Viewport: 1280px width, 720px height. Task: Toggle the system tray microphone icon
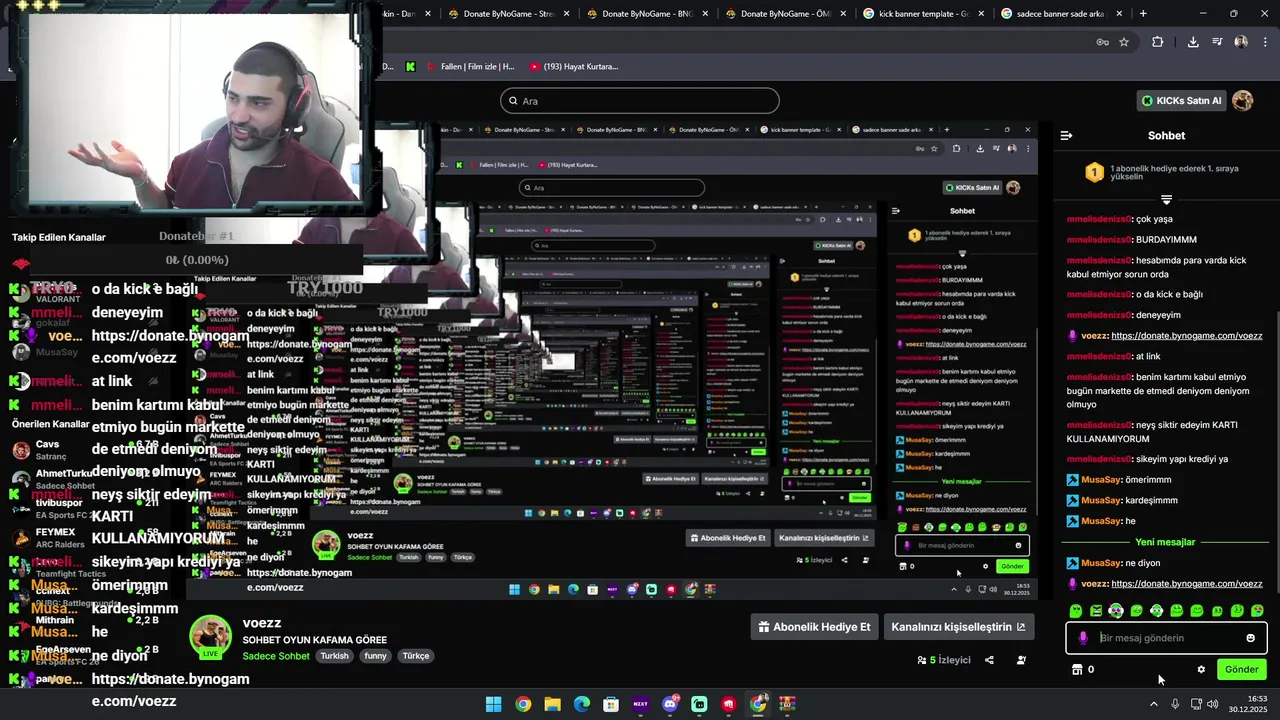[1175, 704]
